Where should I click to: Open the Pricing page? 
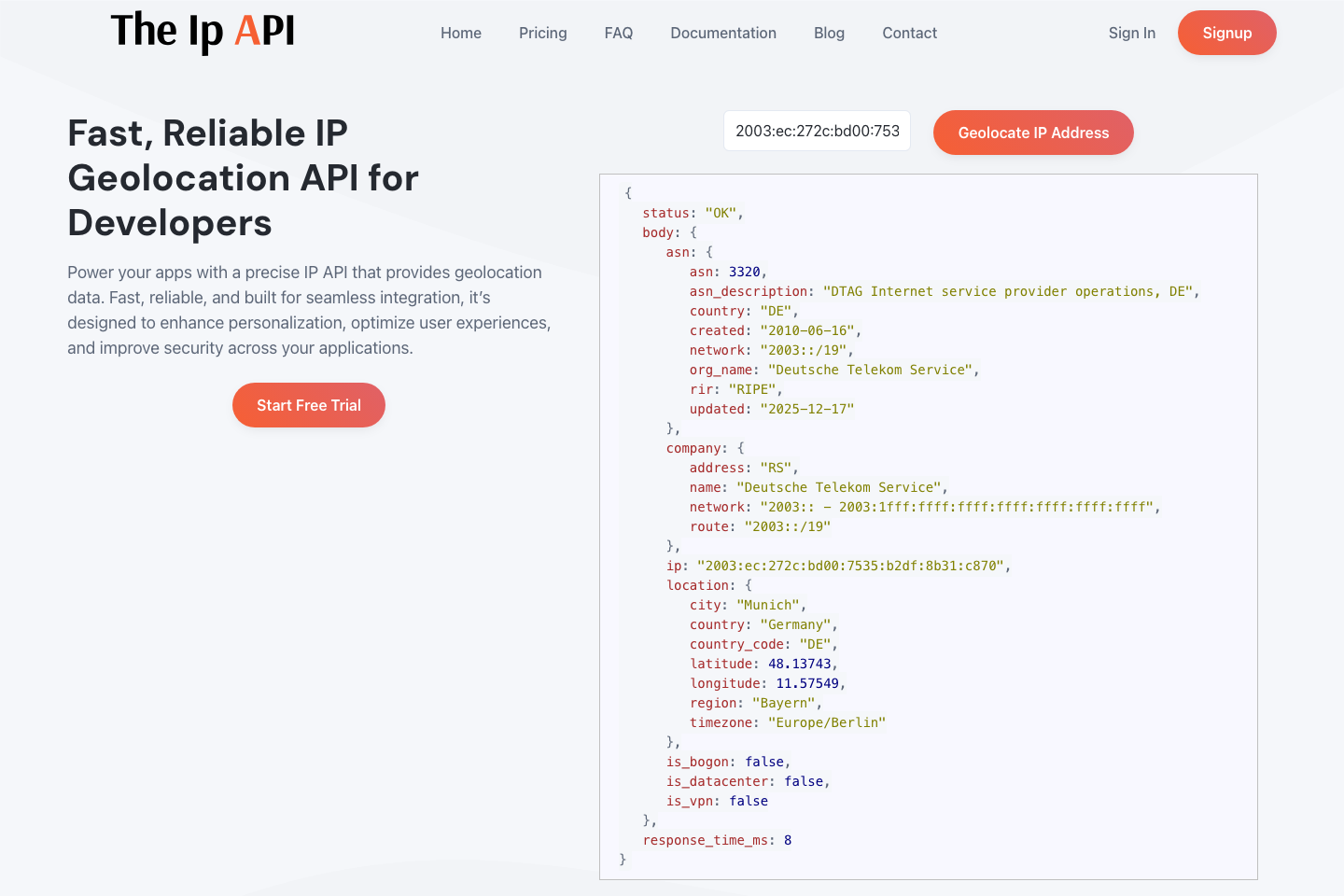[x=542, y=33]
